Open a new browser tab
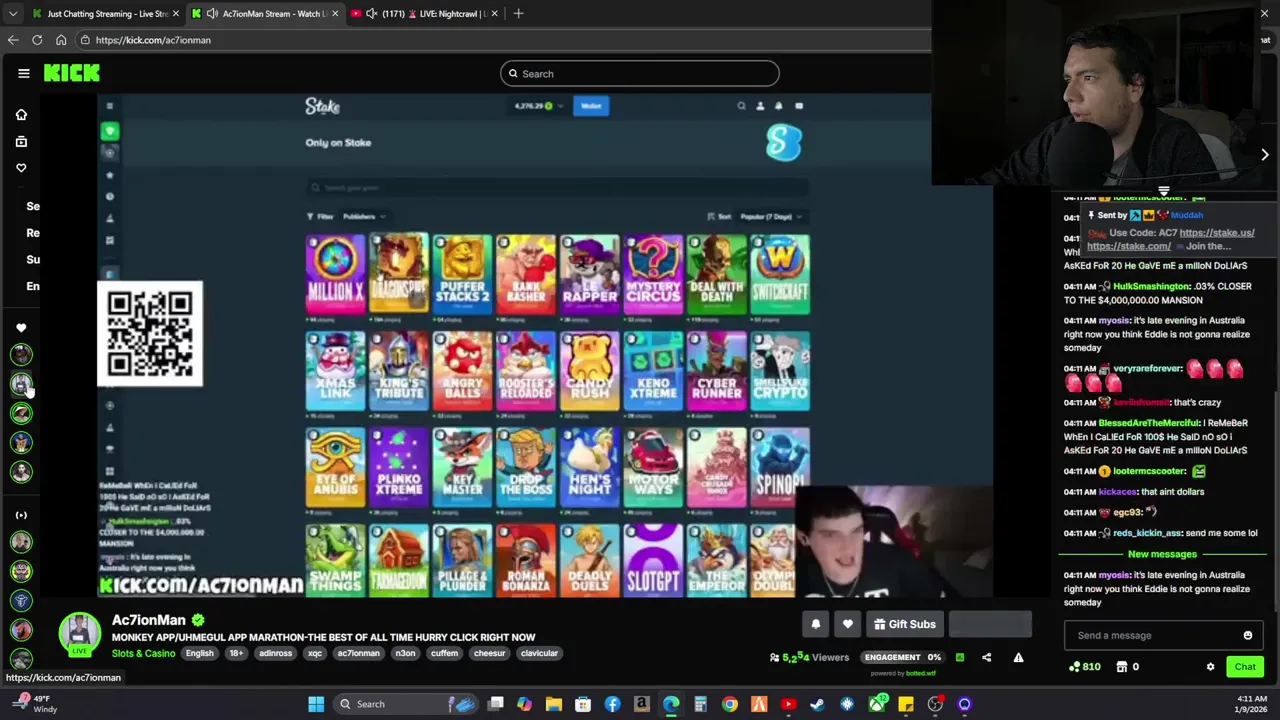 518,13
